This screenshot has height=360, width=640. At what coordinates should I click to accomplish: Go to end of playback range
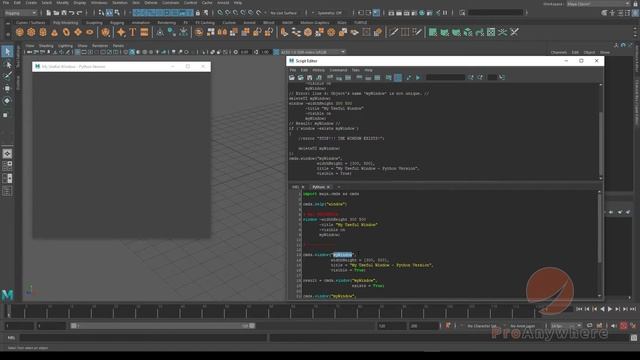[633, 309]
